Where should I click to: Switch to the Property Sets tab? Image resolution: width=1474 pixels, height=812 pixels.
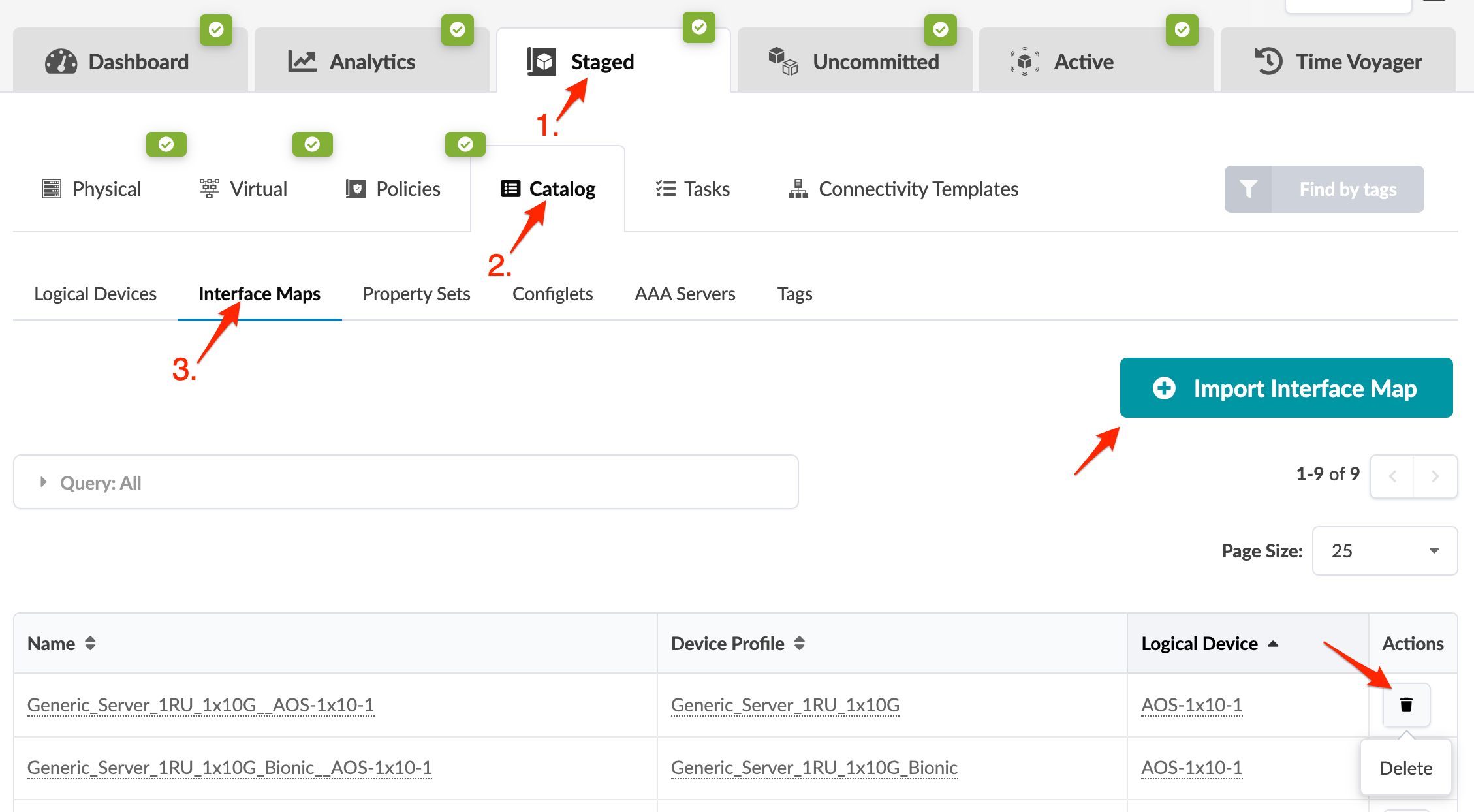pyautogui.click(x=416, y=294)
